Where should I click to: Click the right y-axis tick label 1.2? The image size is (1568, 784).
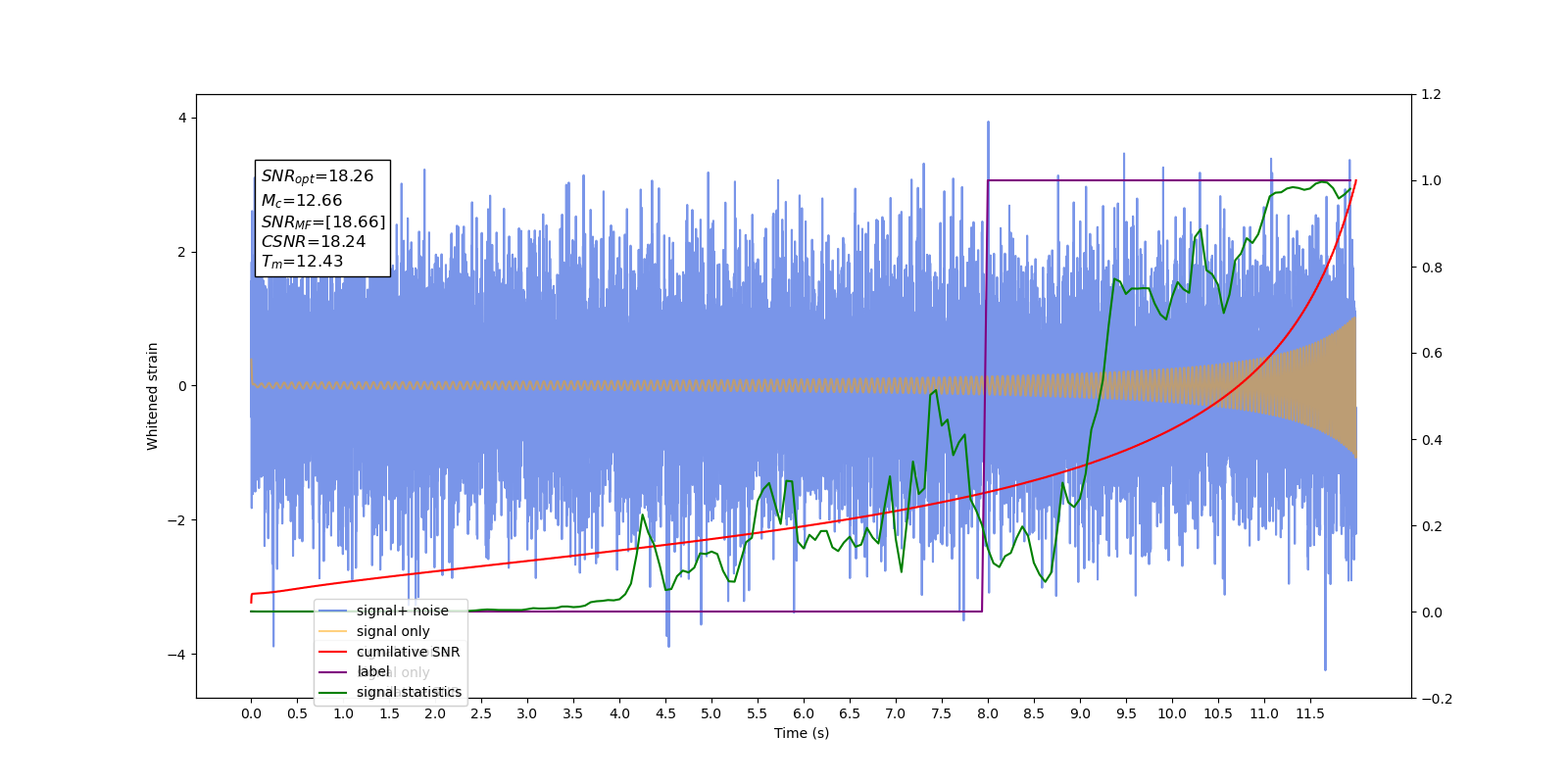1432,95
